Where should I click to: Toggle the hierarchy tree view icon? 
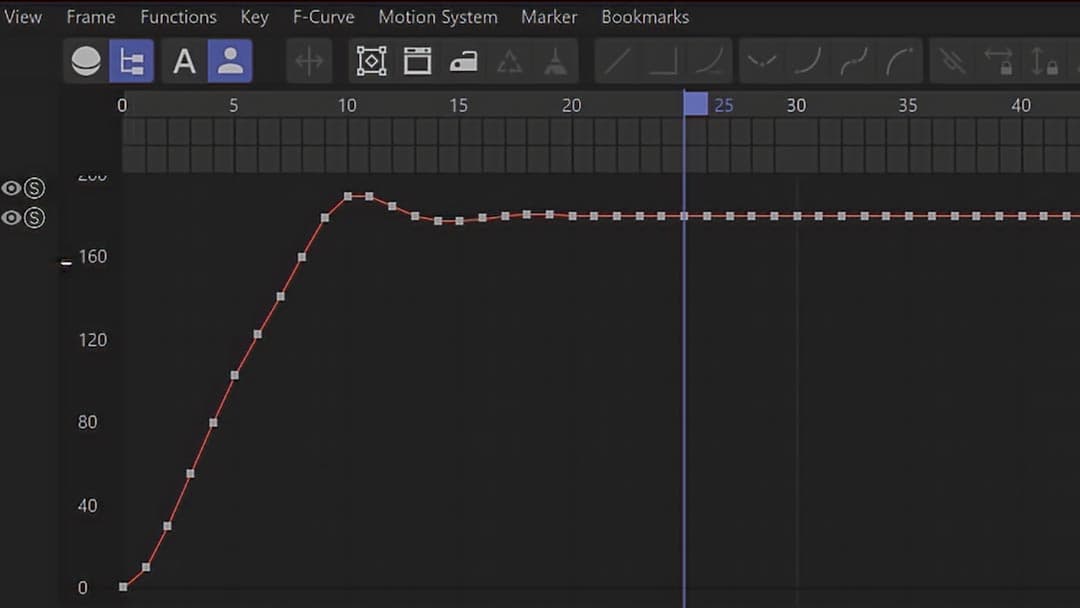tap(131, 62)
